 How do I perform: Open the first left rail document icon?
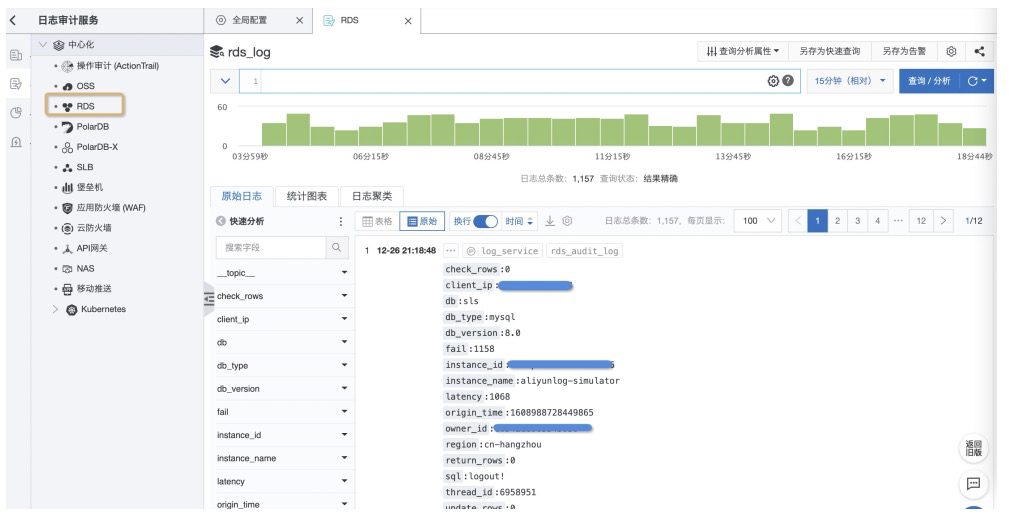16,55
